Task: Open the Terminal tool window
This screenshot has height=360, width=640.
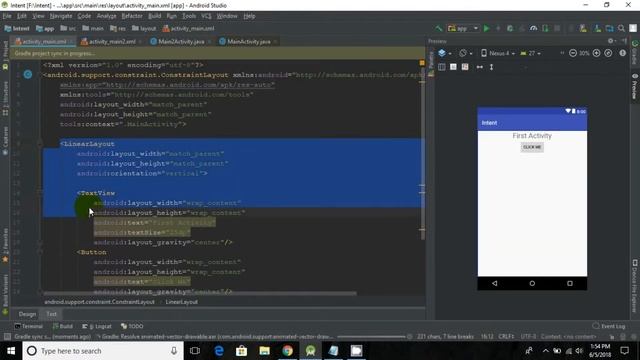Action: coord(28,326)
